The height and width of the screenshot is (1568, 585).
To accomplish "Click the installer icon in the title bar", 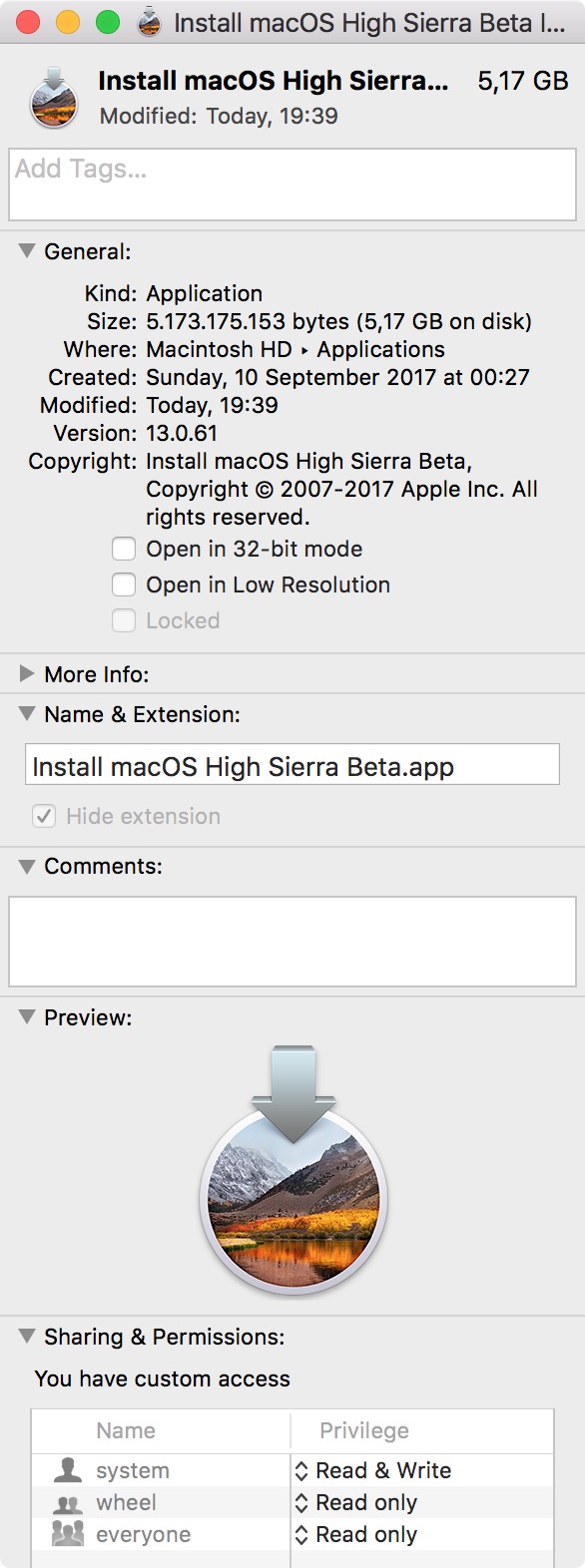I will coord(149,22).
